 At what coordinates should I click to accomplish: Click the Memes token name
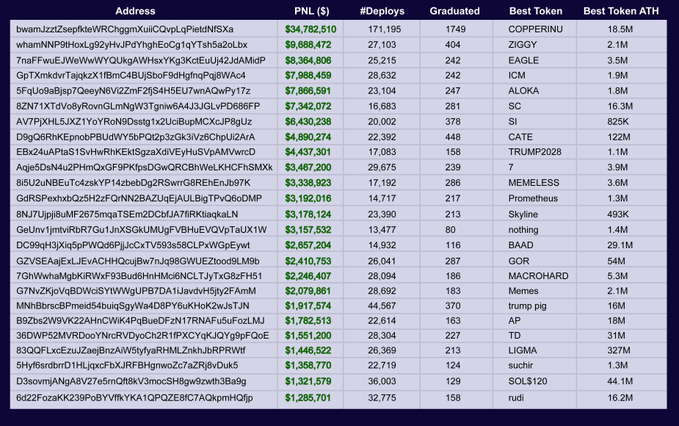524,291
